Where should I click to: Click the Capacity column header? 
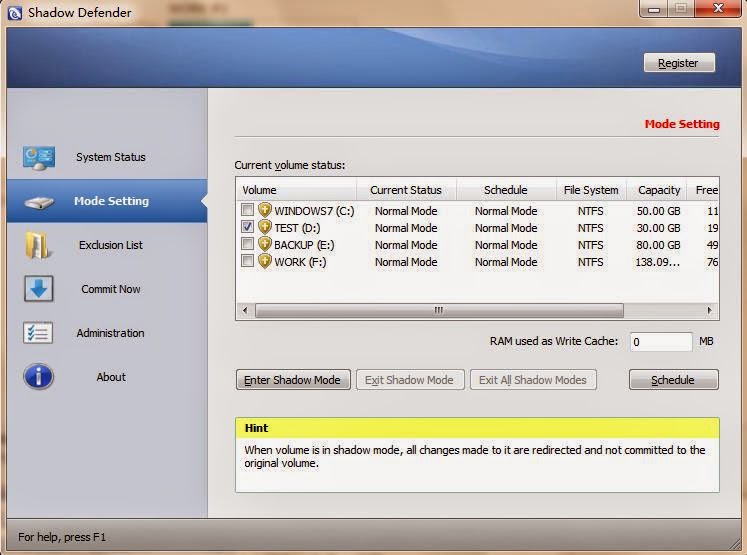pyautogui.click(x=656, y=190)
